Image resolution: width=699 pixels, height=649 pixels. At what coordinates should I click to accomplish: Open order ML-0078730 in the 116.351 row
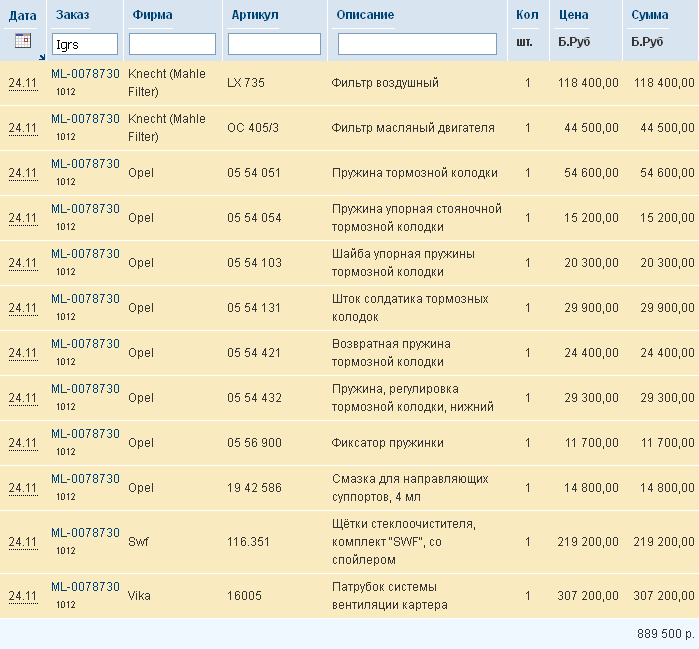tap(85, 533)
